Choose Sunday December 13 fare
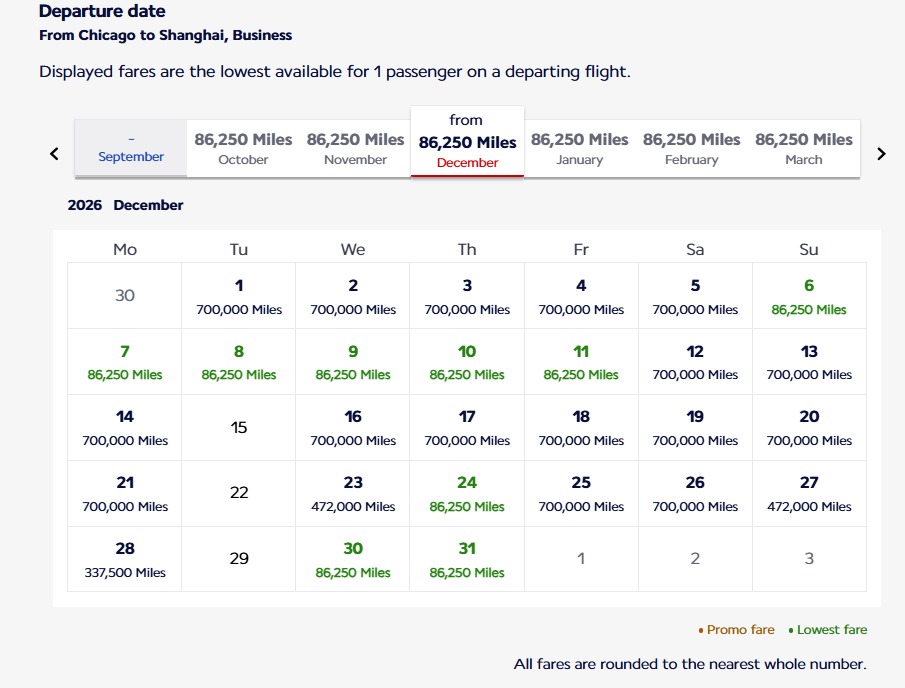 tap(809, 362)
